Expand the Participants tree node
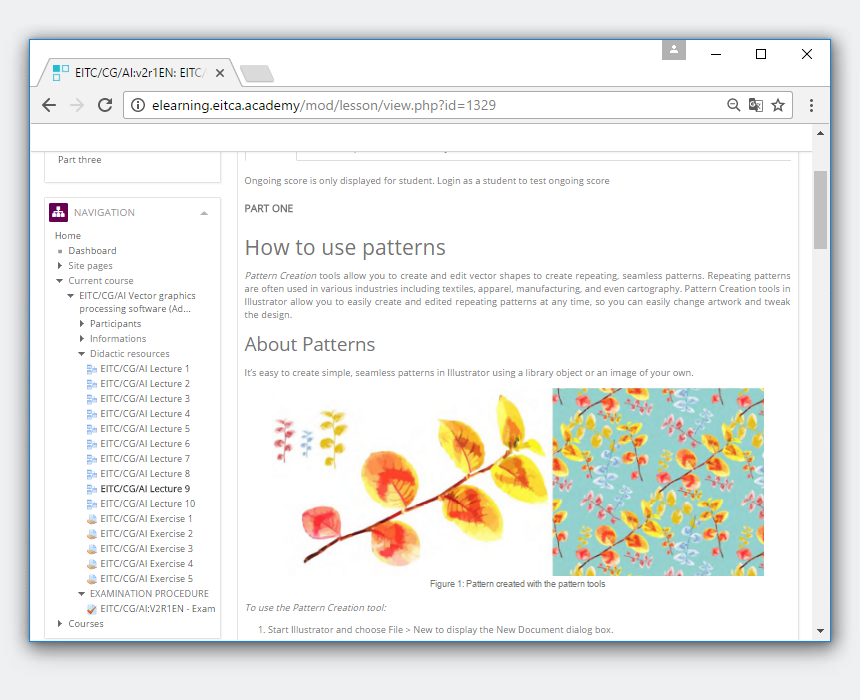 point(82,324)
